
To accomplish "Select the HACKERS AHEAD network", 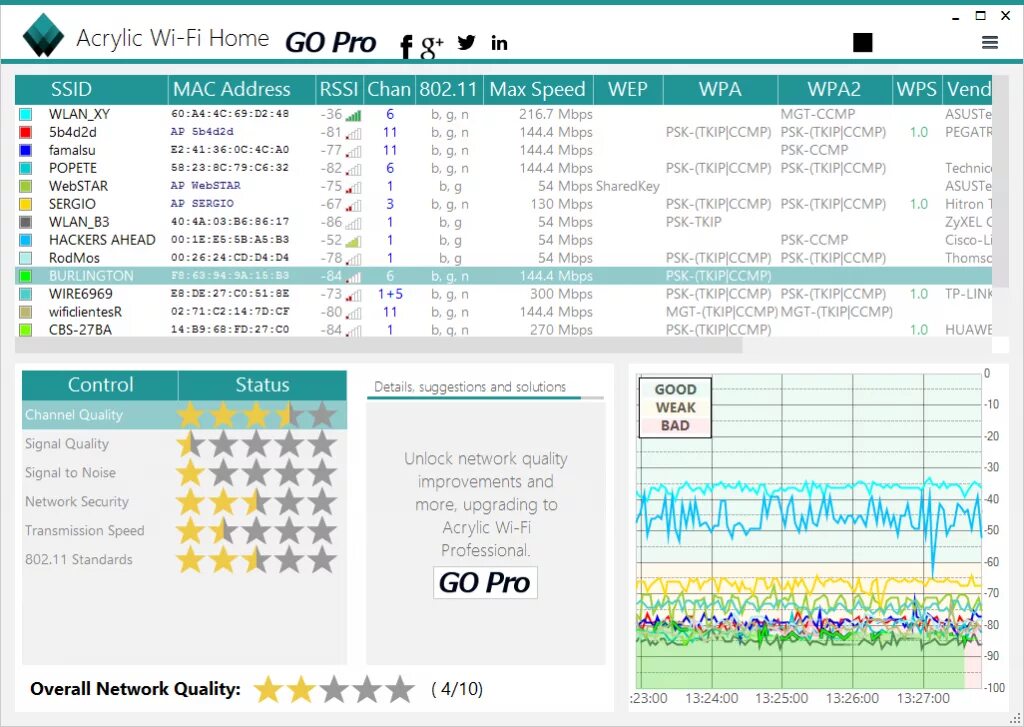I will (x=504, y=240).
